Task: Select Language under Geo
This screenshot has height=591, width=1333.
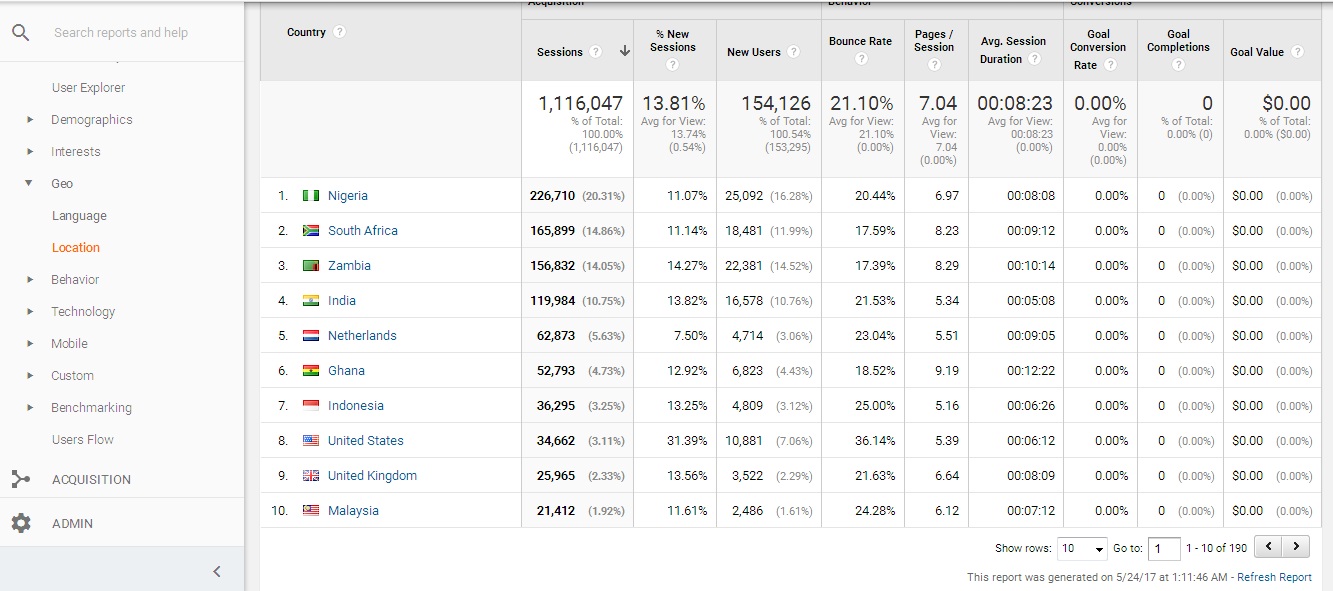Action: tap(79, 216)
